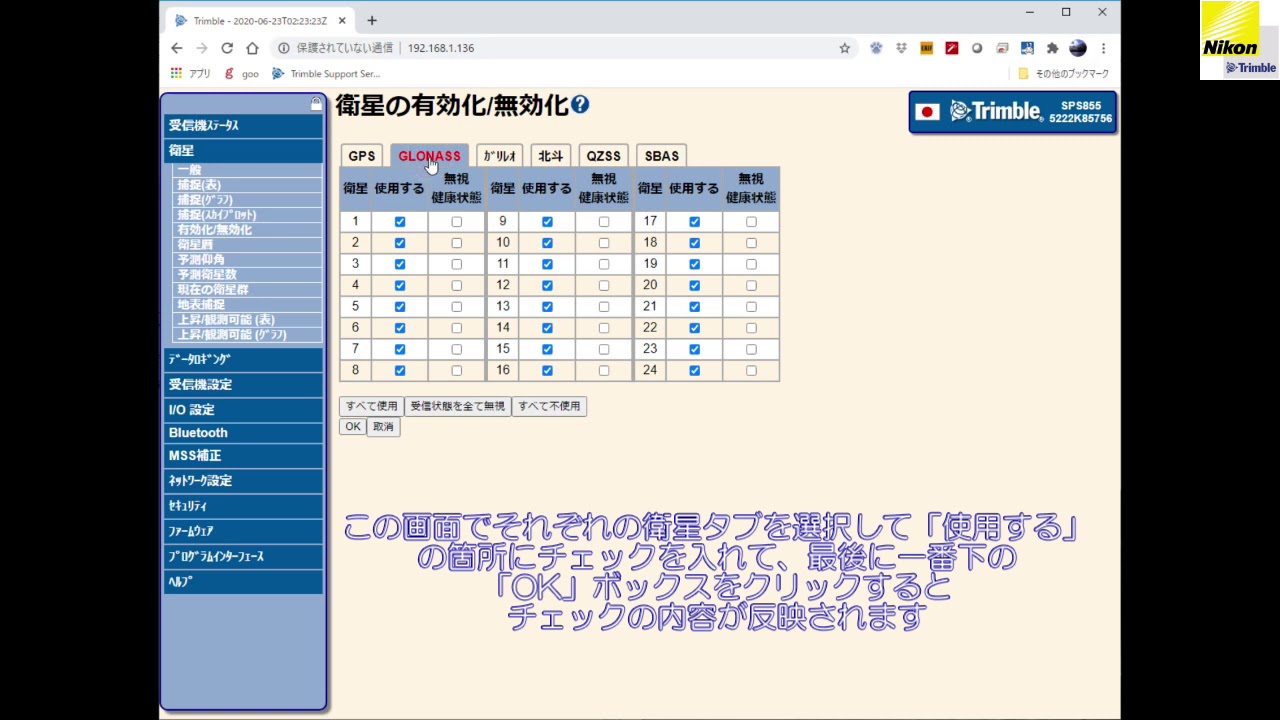This screenshot has height=720, width=1280.
Task: Switch to the QZSS tab
Action: point(603,156)
